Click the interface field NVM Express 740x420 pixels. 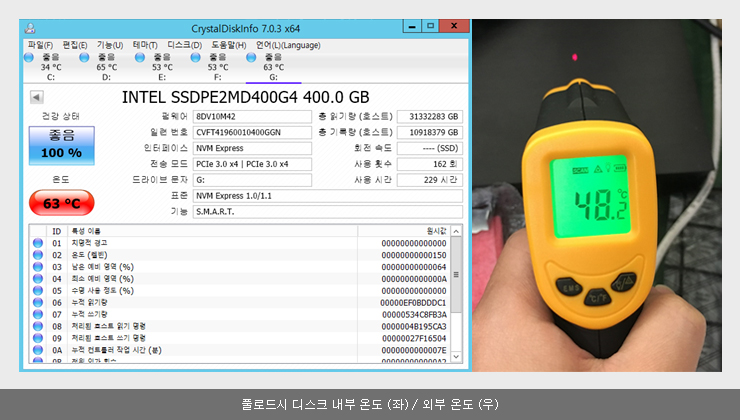(x=252, y=148)
